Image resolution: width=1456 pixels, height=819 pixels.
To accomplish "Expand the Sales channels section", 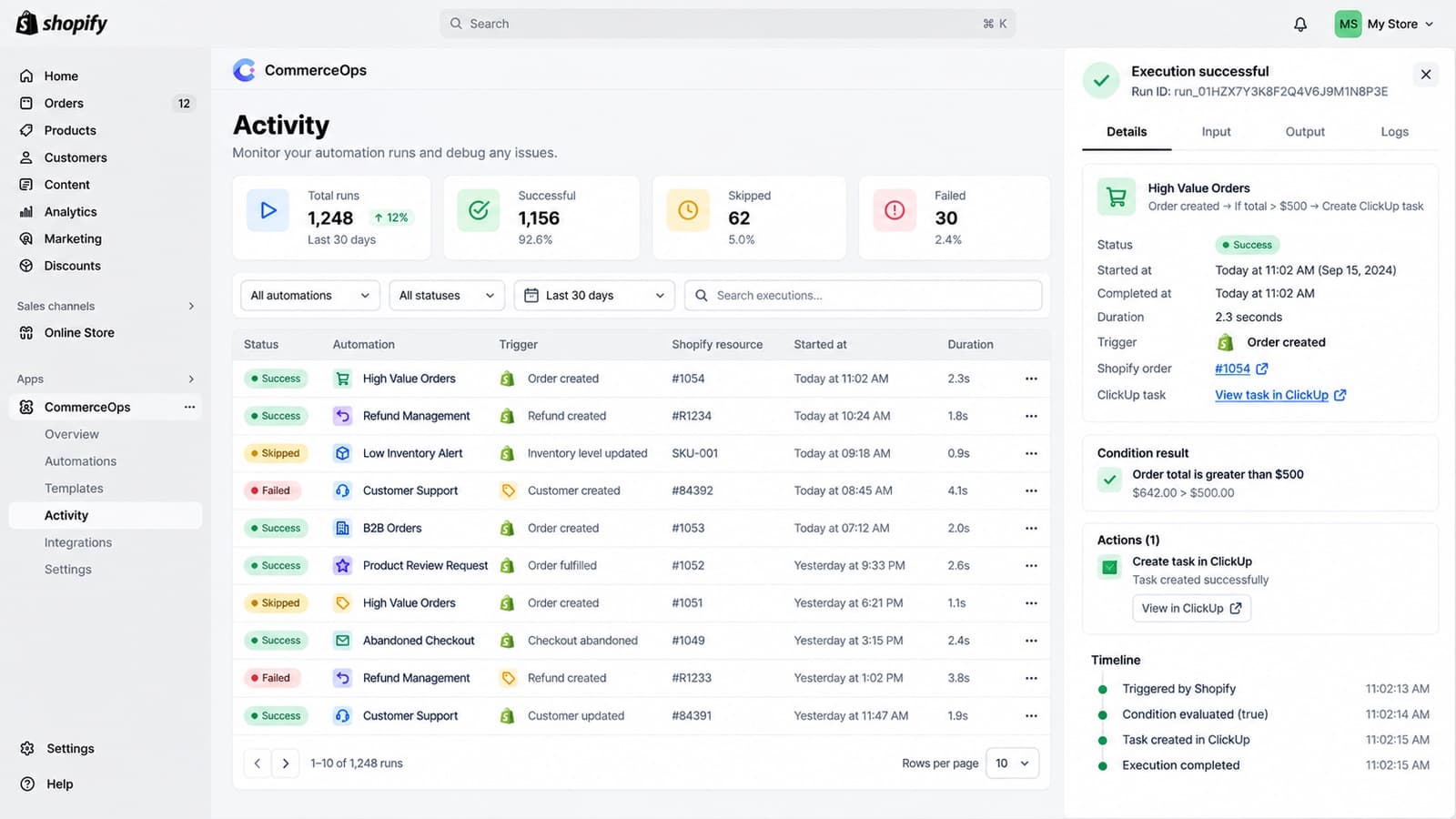I will click(191, 306).
